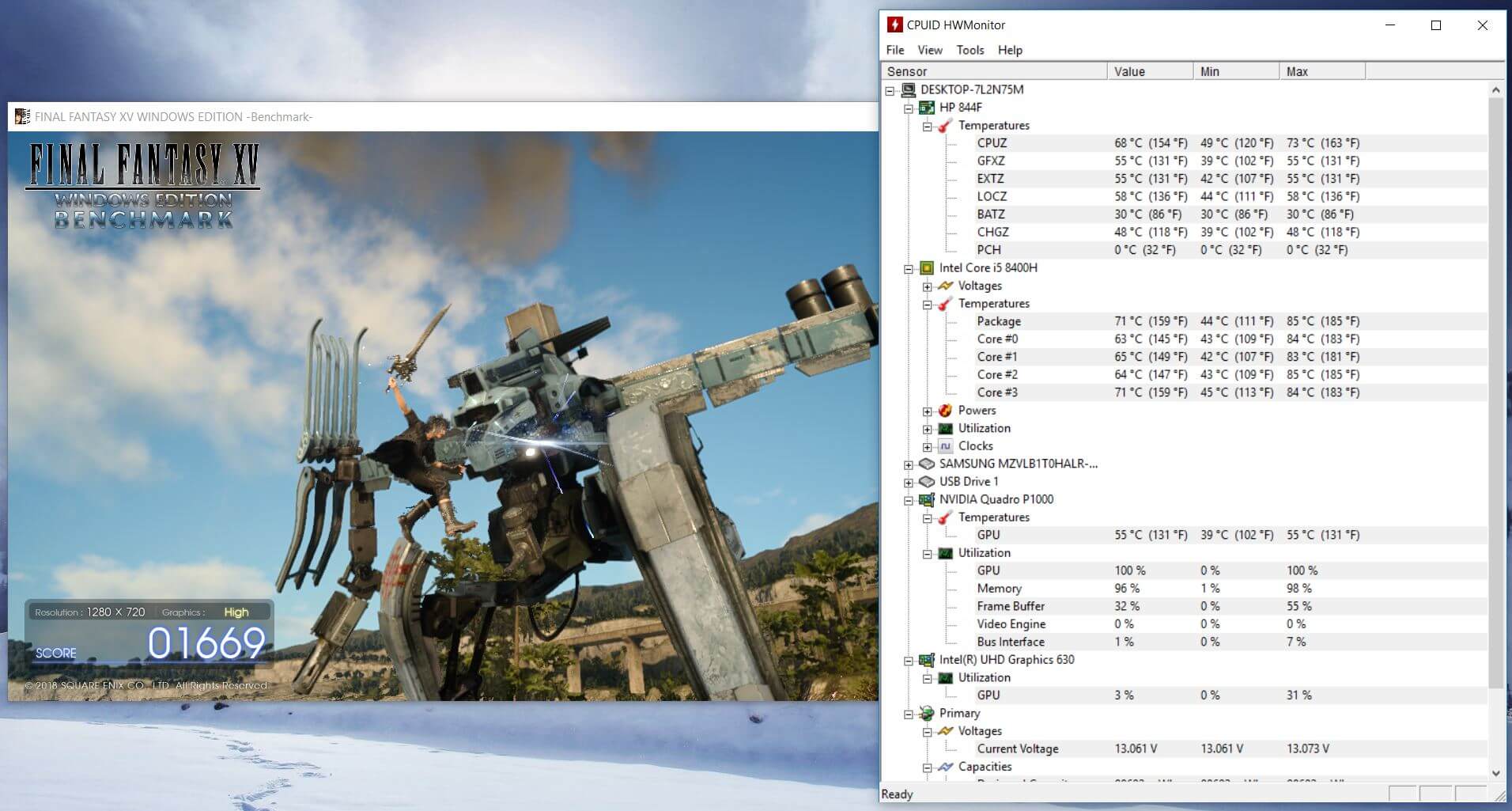Expand the Intel Core i5 Voltages node

(x=928, y=286)
